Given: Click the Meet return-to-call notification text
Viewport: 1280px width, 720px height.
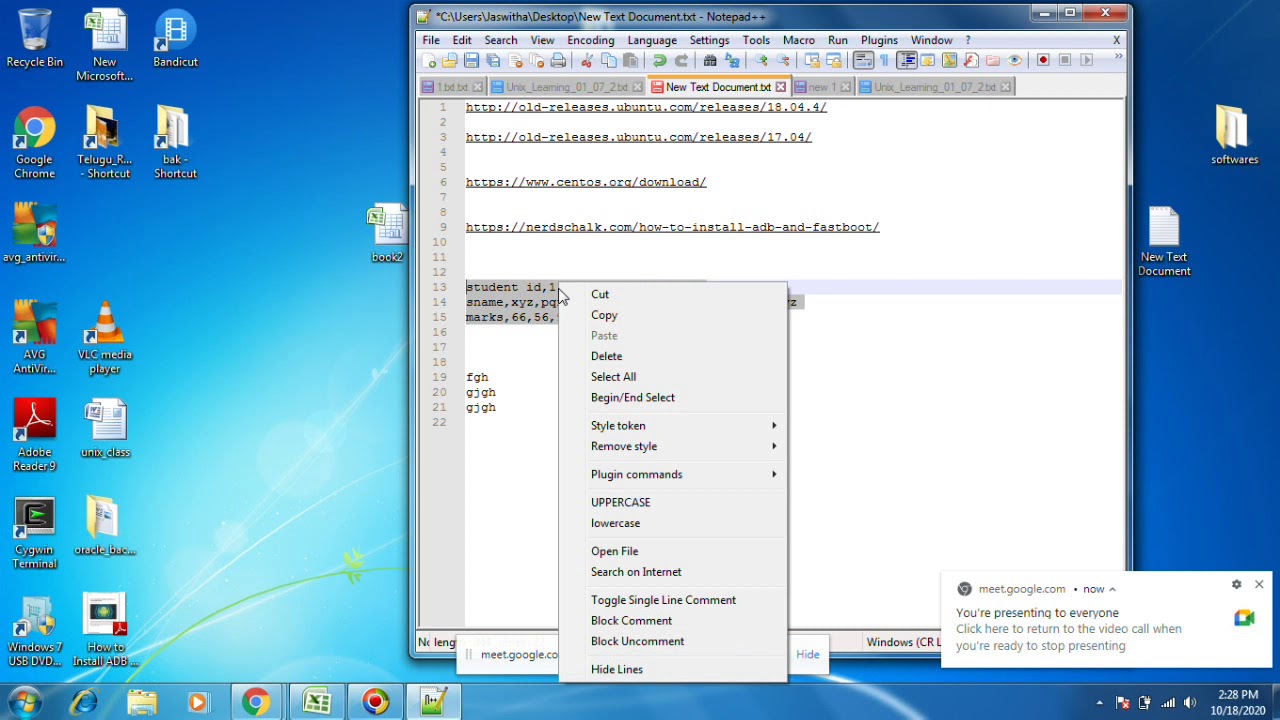Looking at the screenshot, I should tap(1068, 637).
